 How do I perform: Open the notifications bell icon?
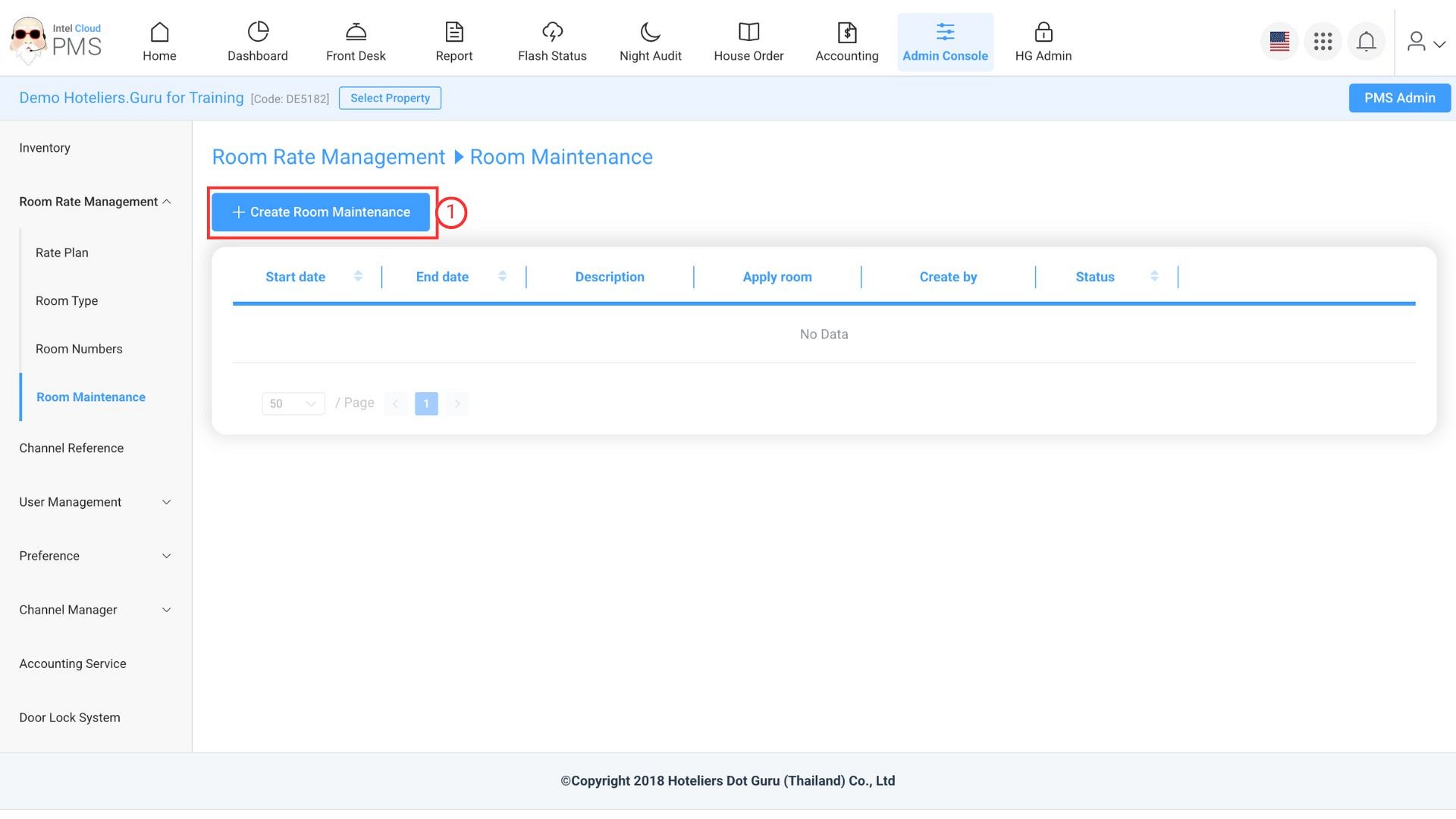pyautogui.click(x=1366, y=41)
